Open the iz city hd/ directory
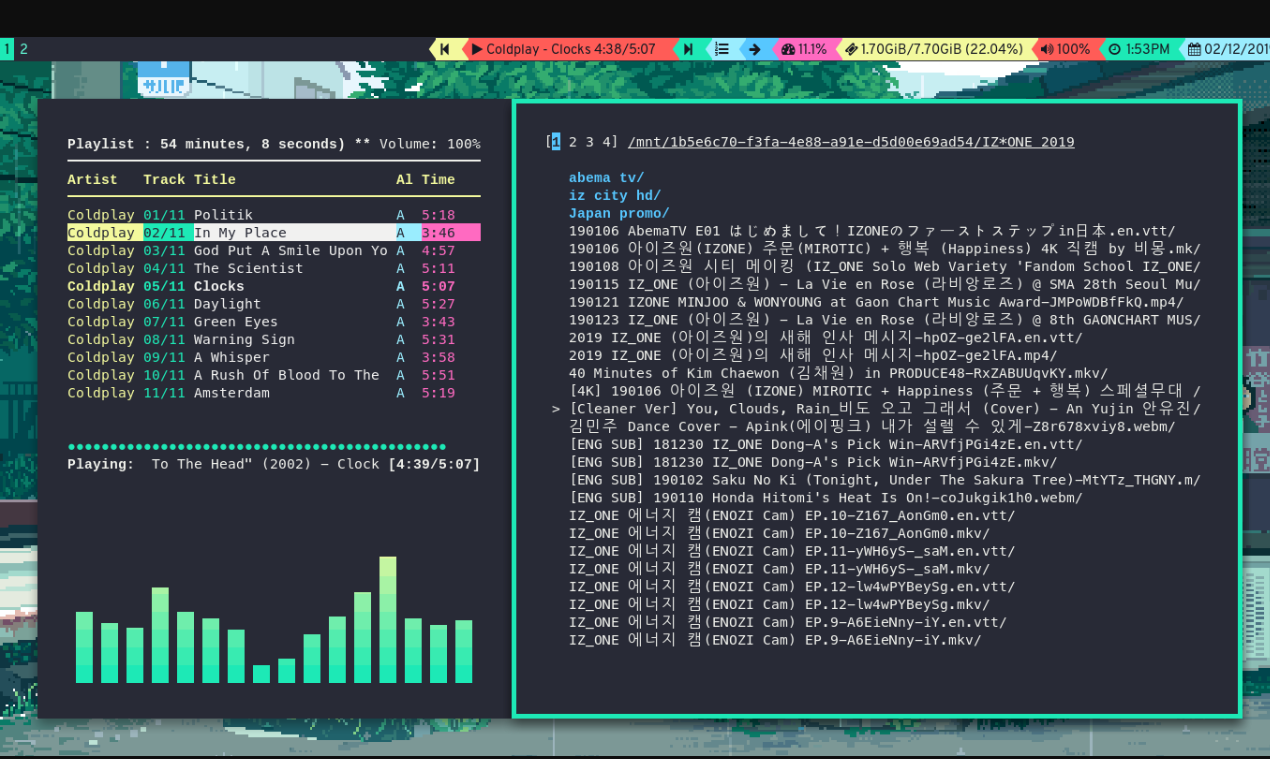 tap(615, 196)
